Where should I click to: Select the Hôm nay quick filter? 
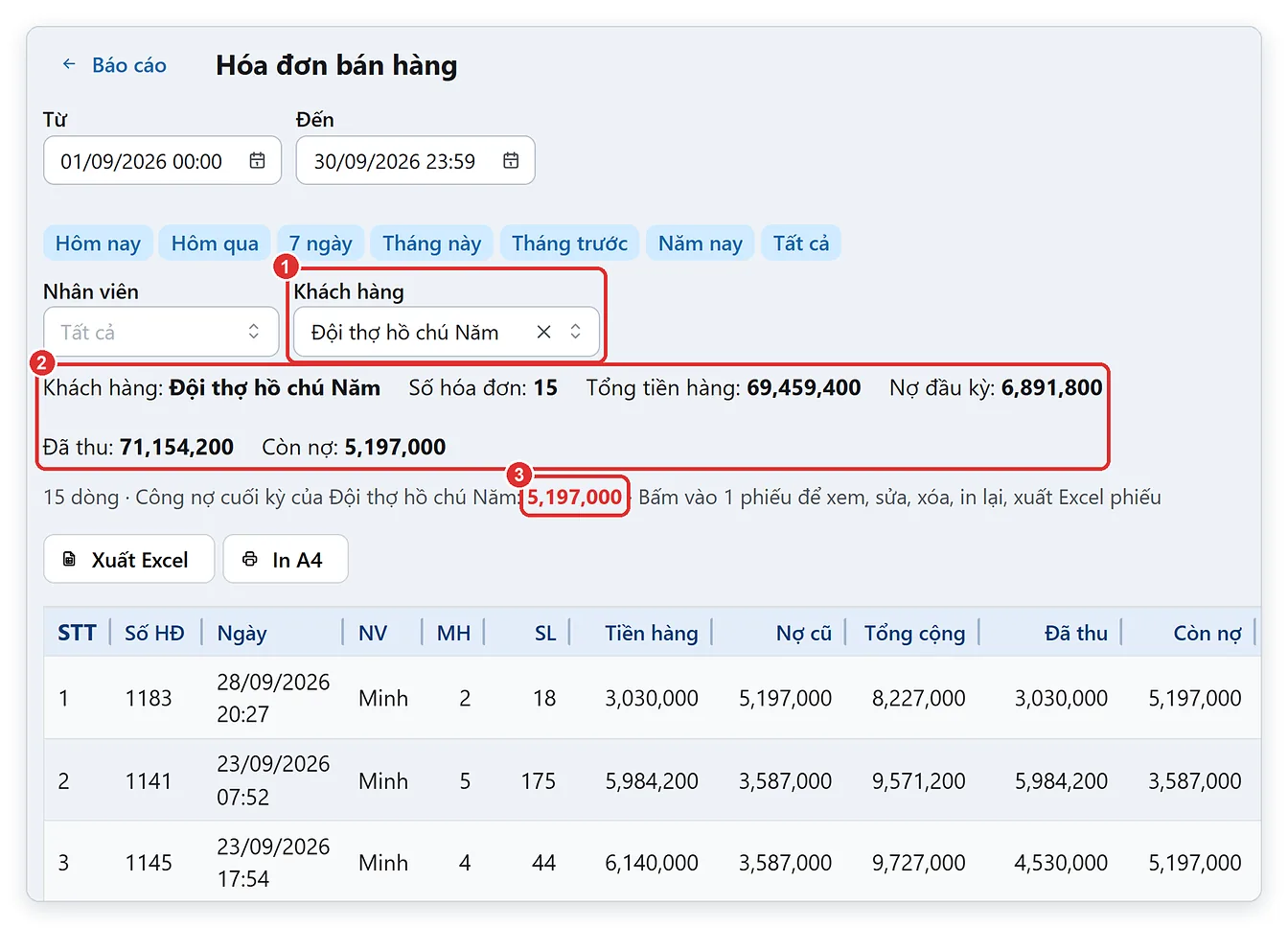(98, 244)
